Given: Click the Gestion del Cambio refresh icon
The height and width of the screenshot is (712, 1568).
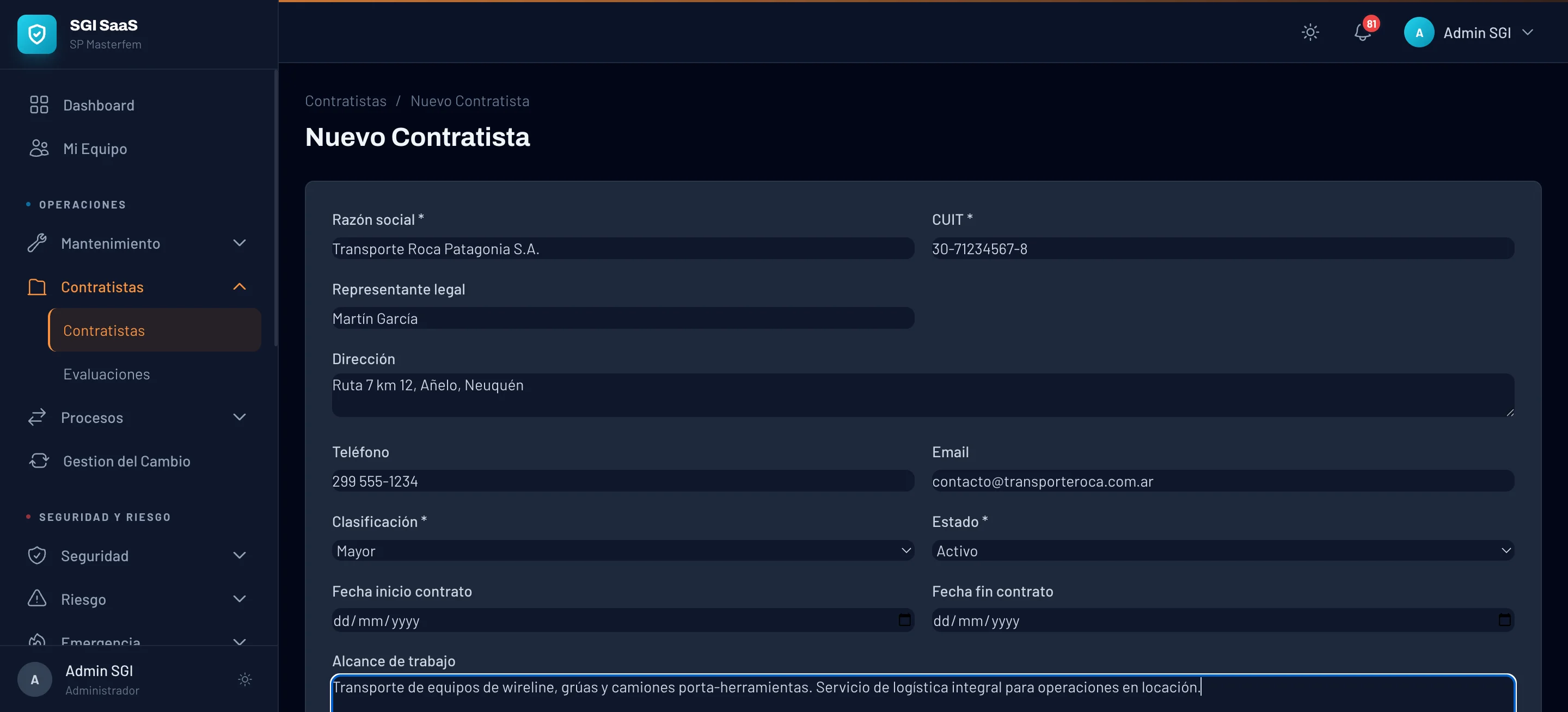Looking at the screenshot, I should click(39, 461).
